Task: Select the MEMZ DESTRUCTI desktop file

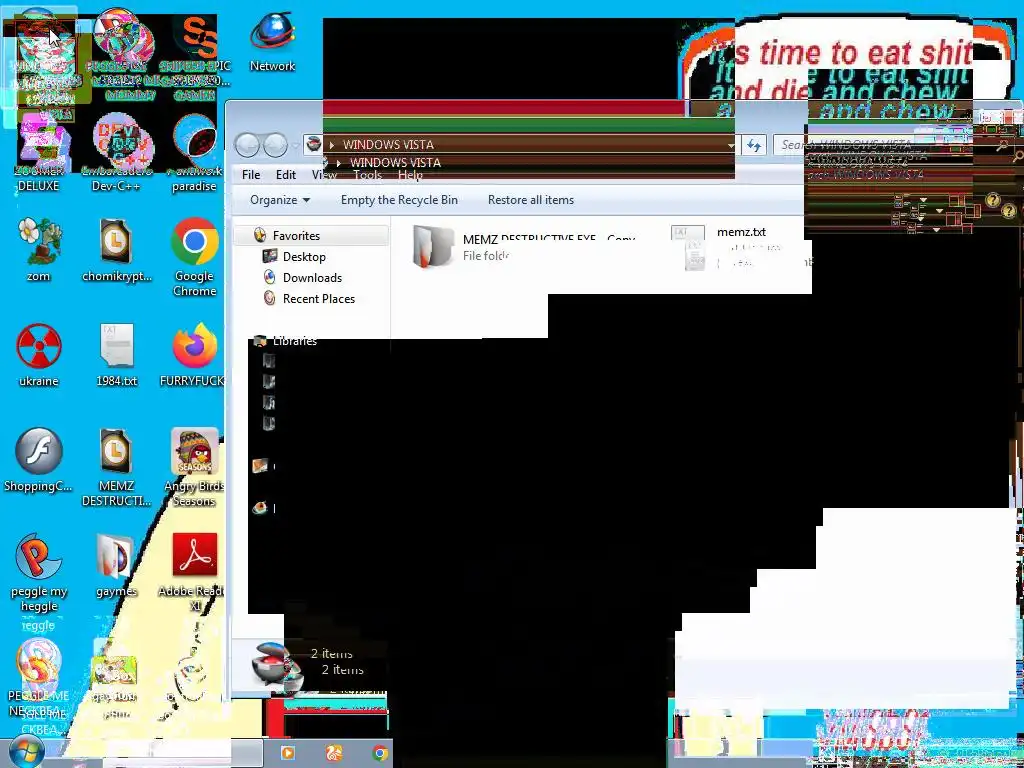Action: [x=116, y=466]
